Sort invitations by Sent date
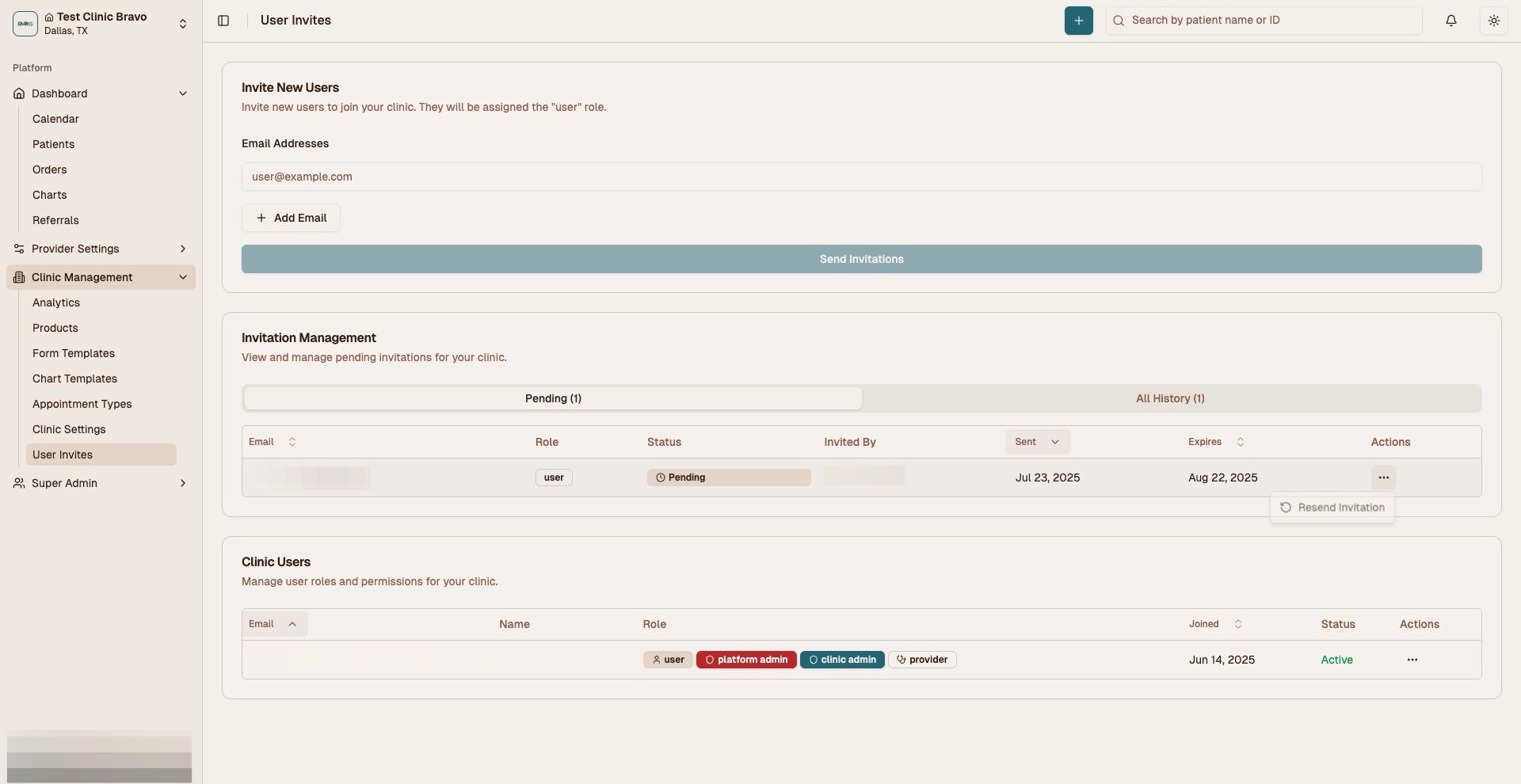This screenshot has height=784, width=1521. click(1037, 442)
